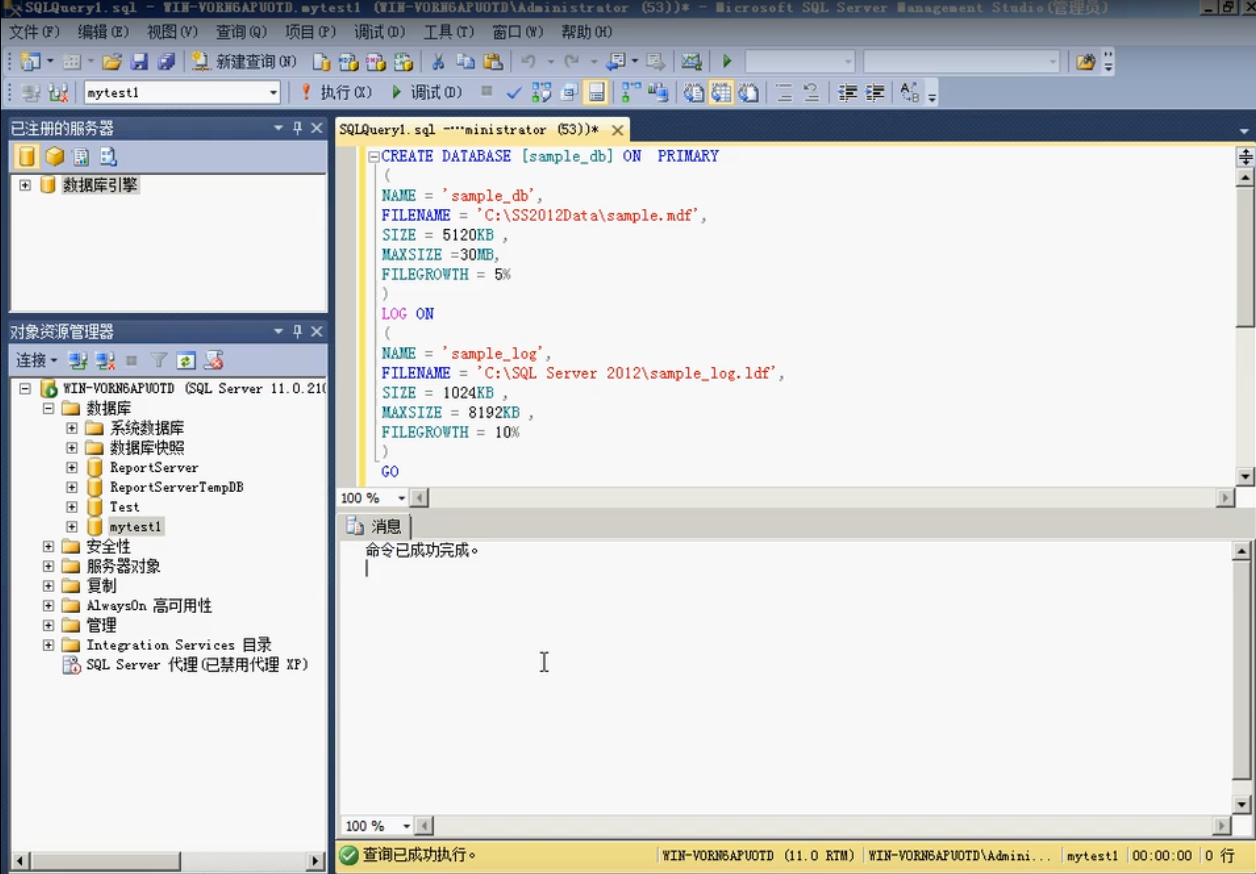This screenshot has width=1256, height=874.
Task: Click the Save All icon
Action: point(166,62)
